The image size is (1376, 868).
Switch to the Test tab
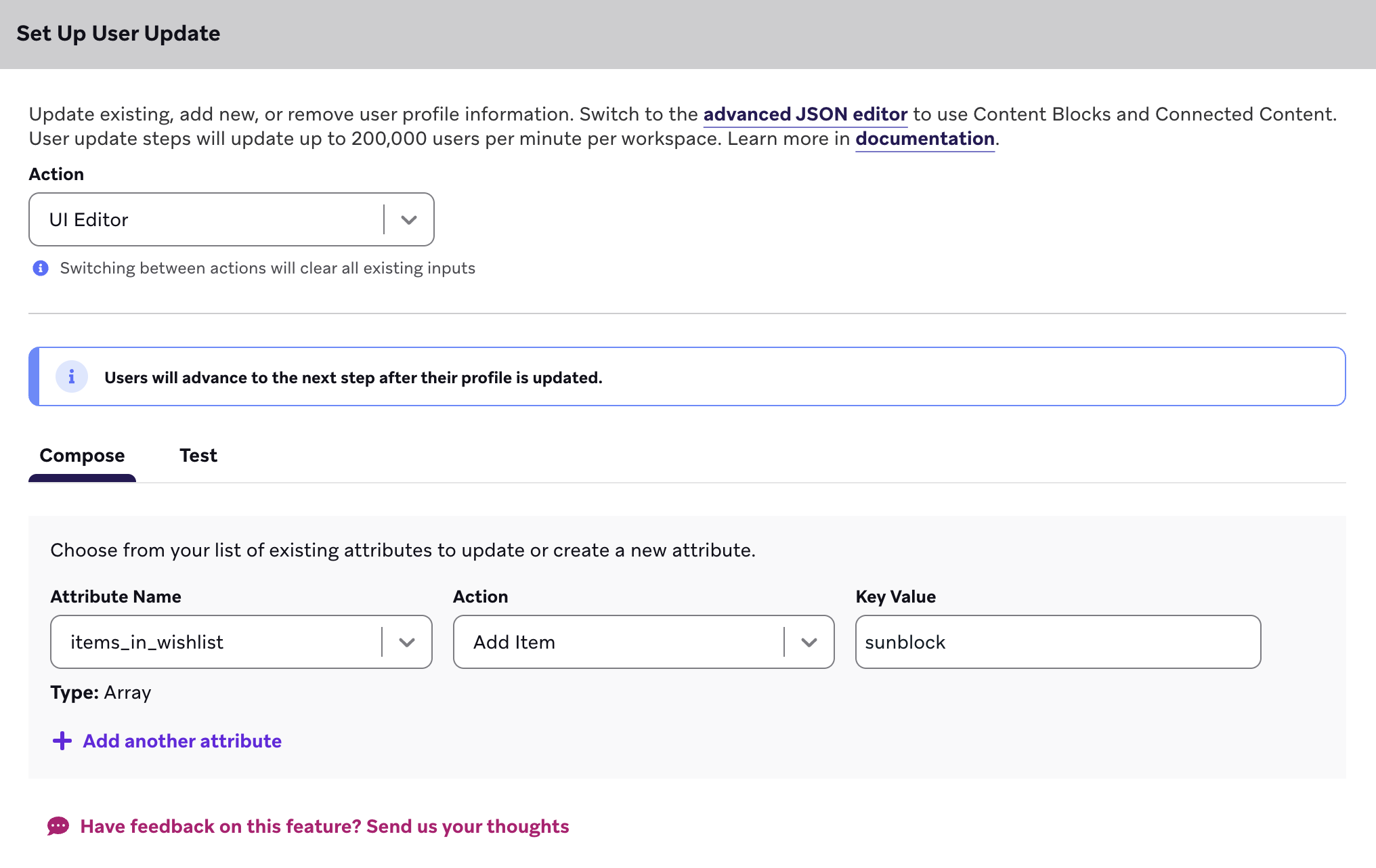click(x=198, y=456)
